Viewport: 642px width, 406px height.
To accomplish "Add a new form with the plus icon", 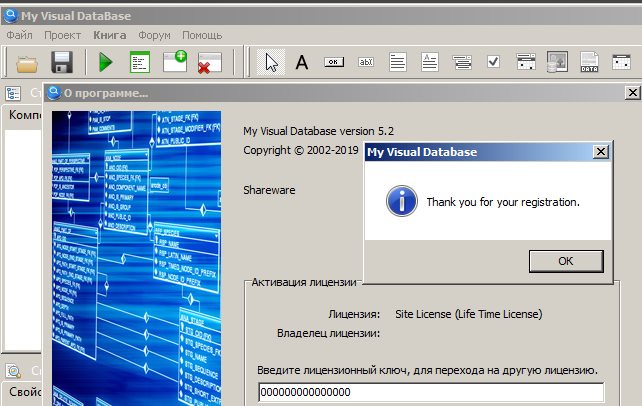I will pos(175,62).
